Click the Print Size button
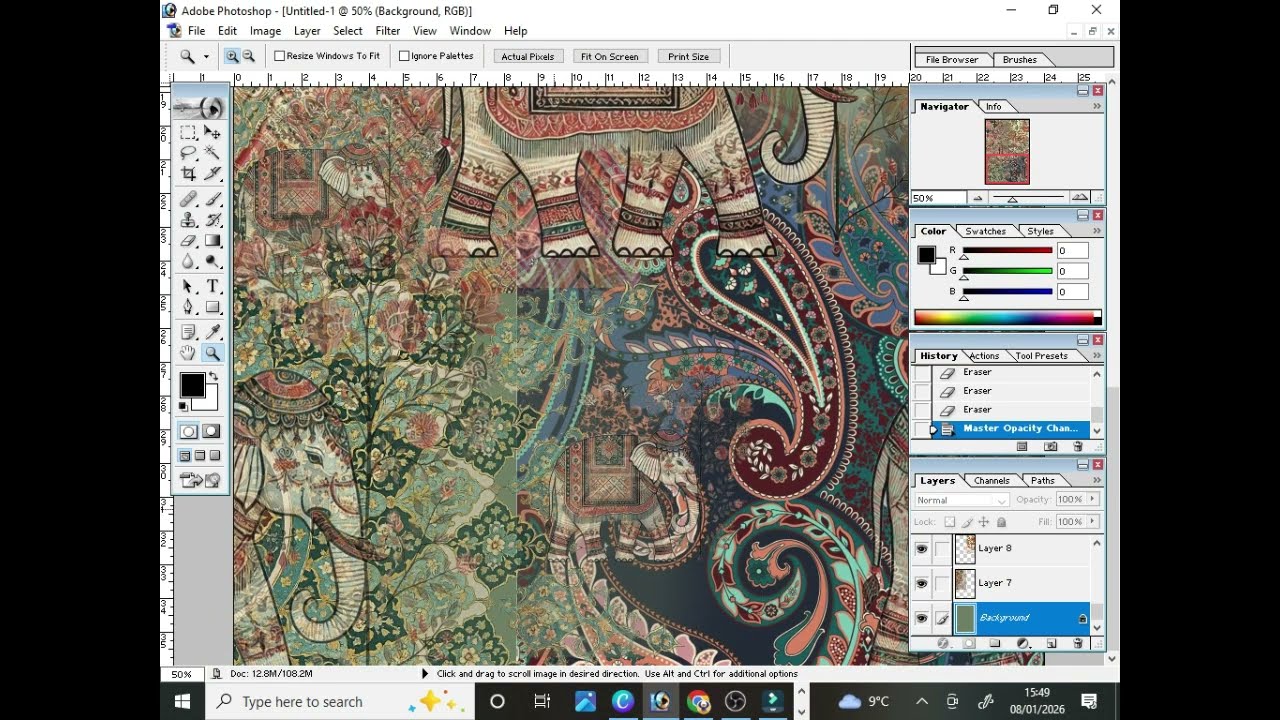Image resolution: width=1280 pixels, height=720 pixels. coord(689,57)
